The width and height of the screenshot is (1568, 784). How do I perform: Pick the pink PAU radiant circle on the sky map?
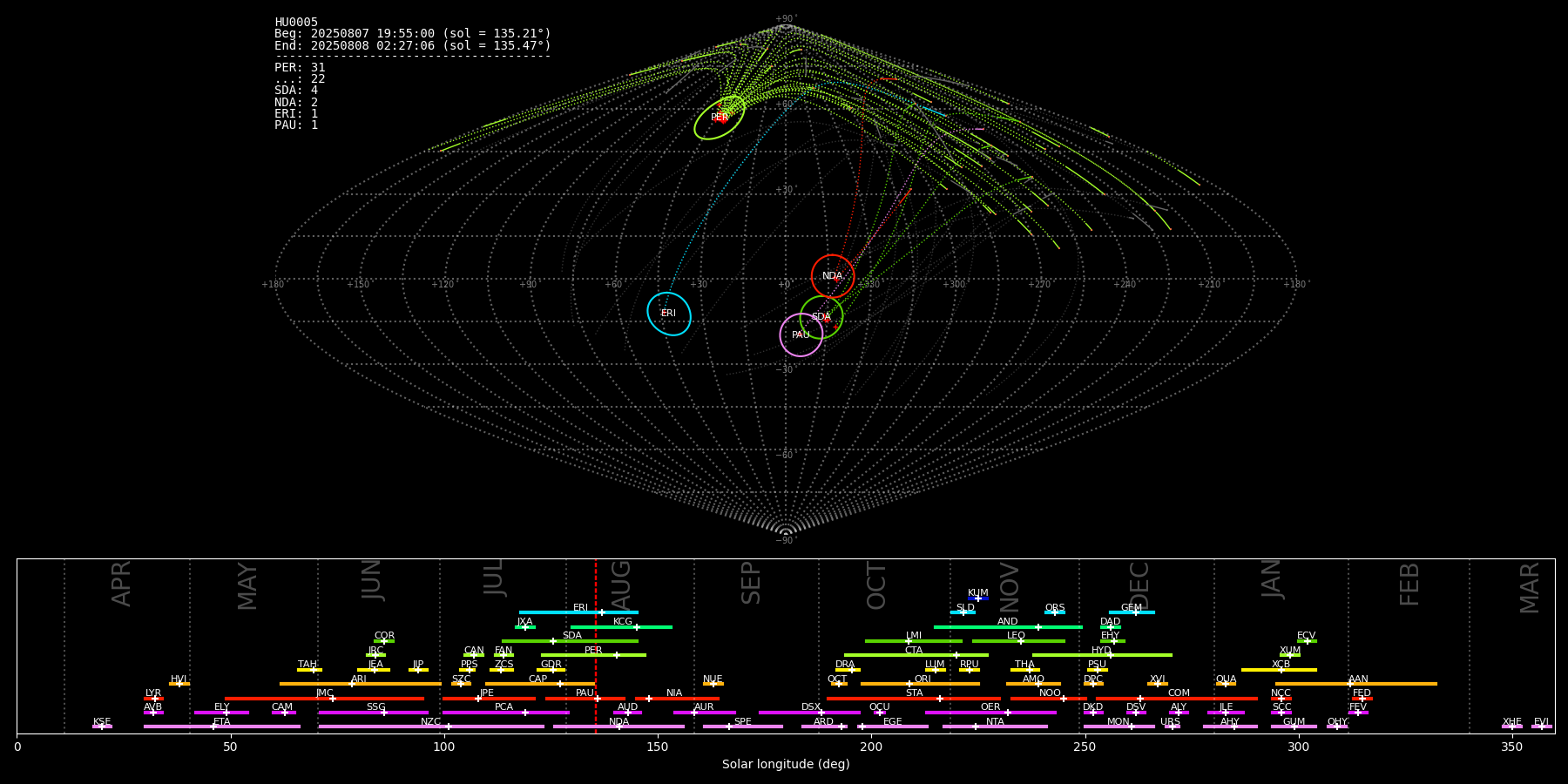801,335
